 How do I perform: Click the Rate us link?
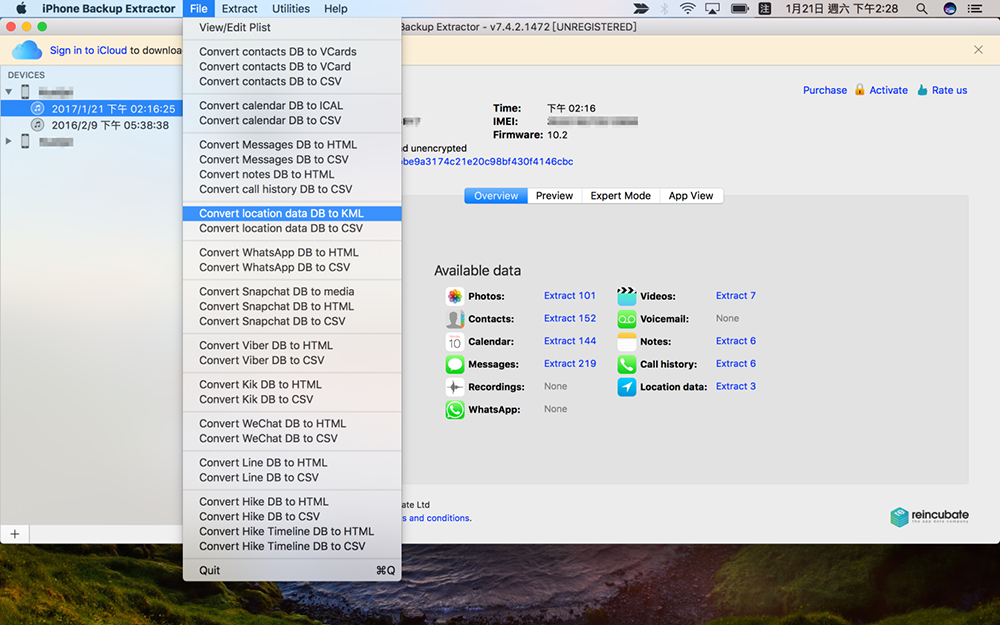[950, 90]
